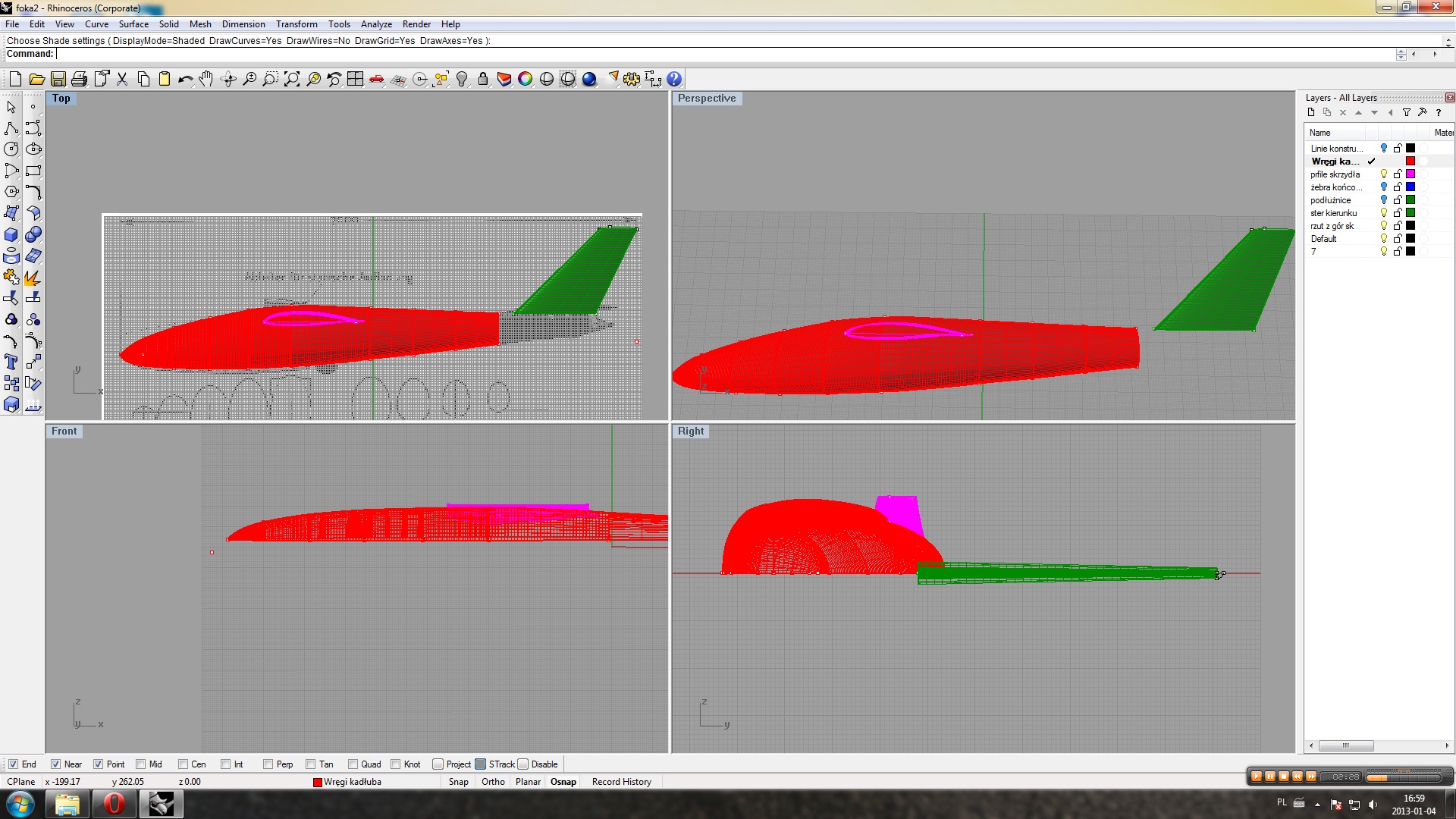Enable the Mid object snap checkbox
1456x819 pixels.
point(141,764)
